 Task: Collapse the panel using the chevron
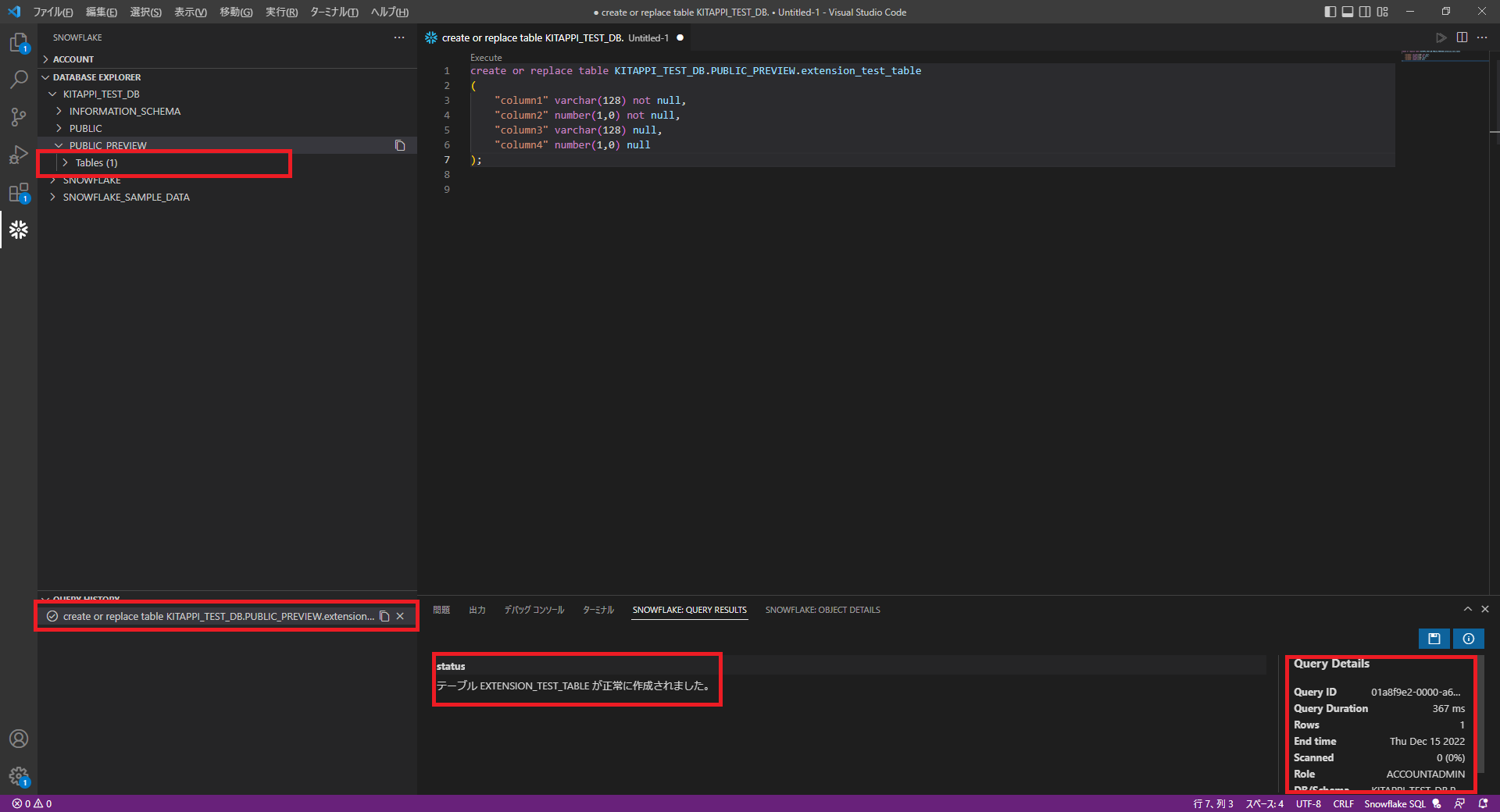pyautogui.click(x=1467, y=609)
